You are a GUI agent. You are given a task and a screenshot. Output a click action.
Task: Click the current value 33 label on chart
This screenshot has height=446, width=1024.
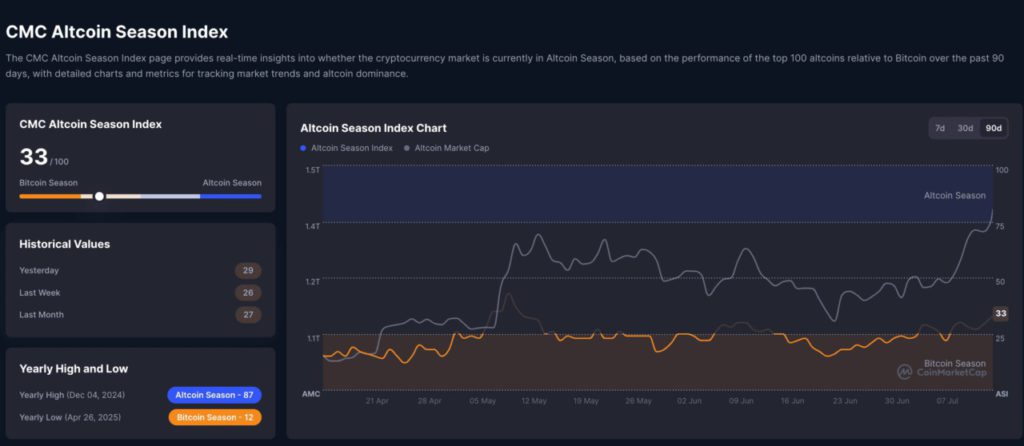pyautogui.click(x=1000, y=314)
